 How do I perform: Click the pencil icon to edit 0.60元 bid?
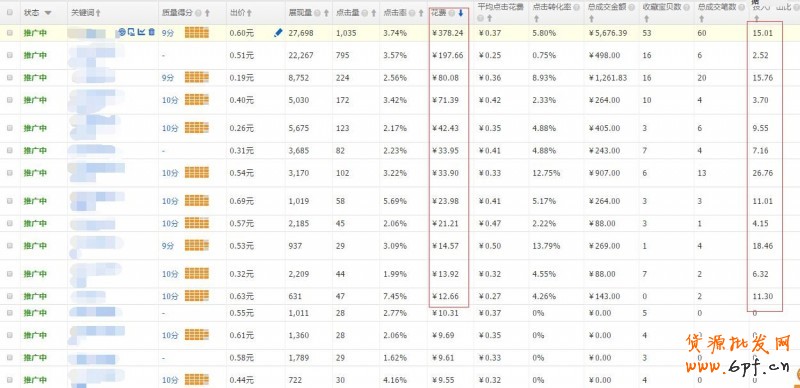pyautogui.click(x=278, y=33)
